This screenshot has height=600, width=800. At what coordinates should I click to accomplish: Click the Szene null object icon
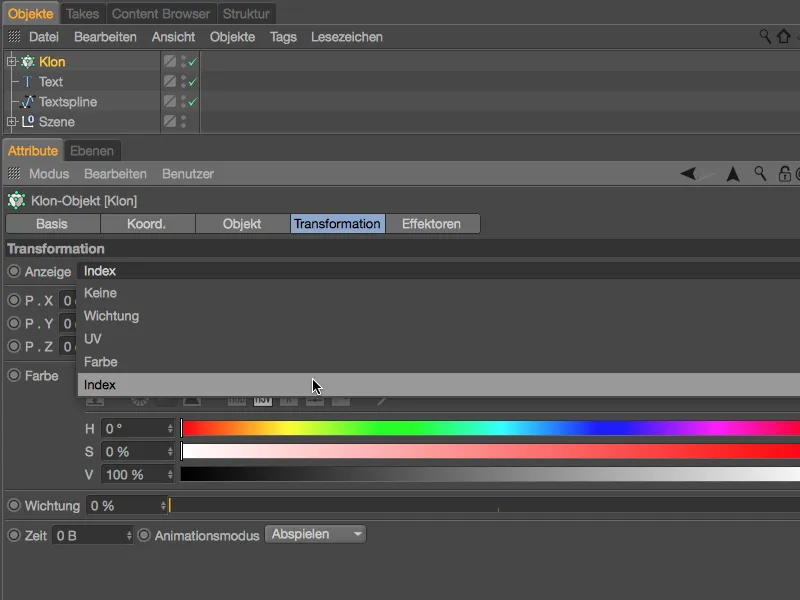27,121
